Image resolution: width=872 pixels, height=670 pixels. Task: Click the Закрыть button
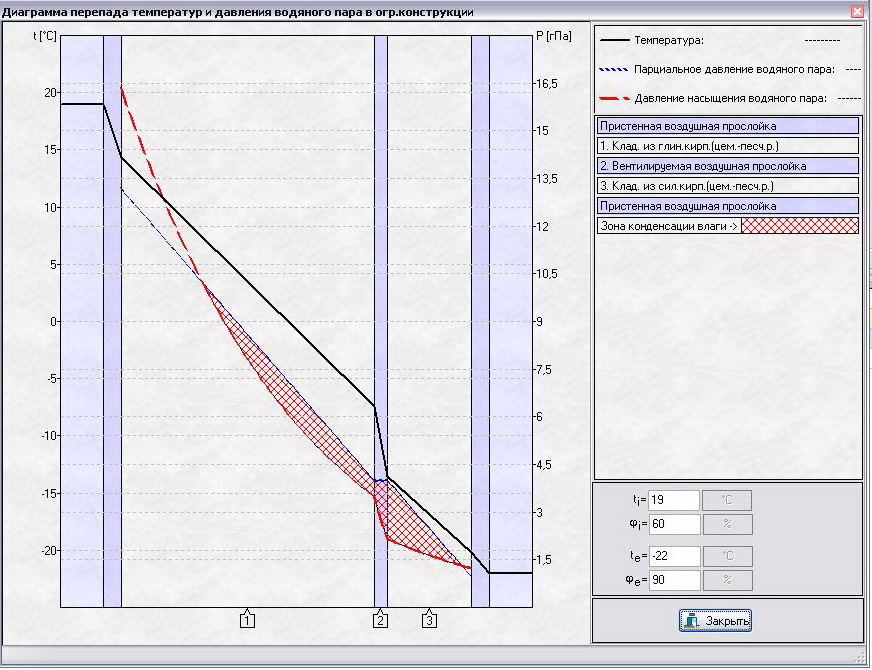(715, 621)
